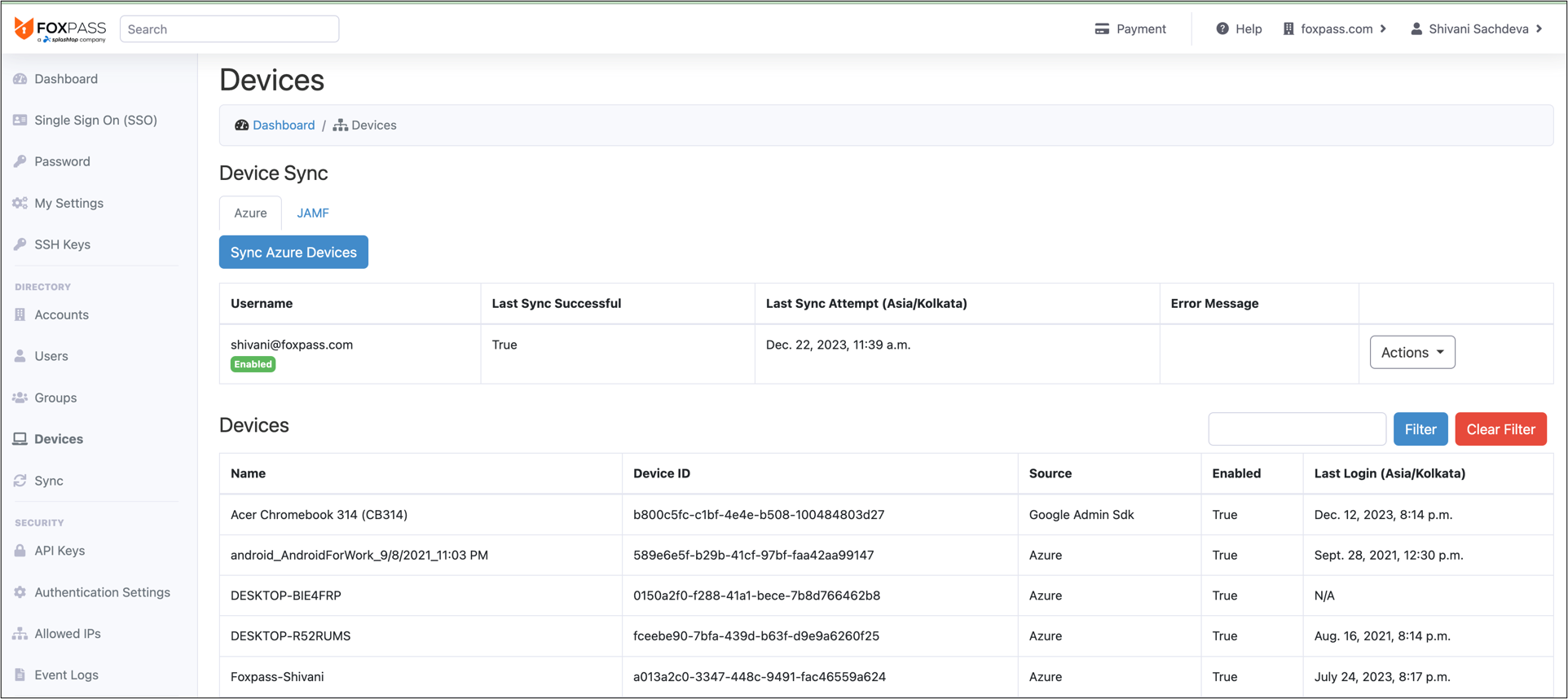
Task: Click the user profile icon beside Shivani Sachdeva
Action: pyautogui.click(x=1416, y=29)
